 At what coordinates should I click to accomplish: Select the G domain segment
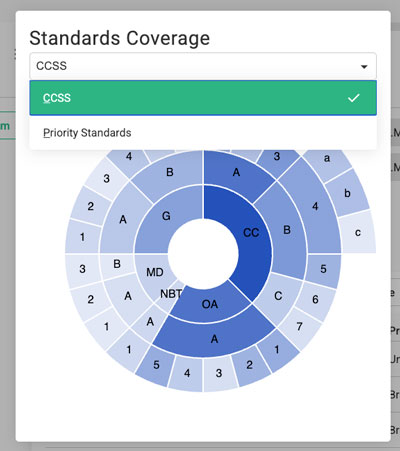tap(166, 217)
